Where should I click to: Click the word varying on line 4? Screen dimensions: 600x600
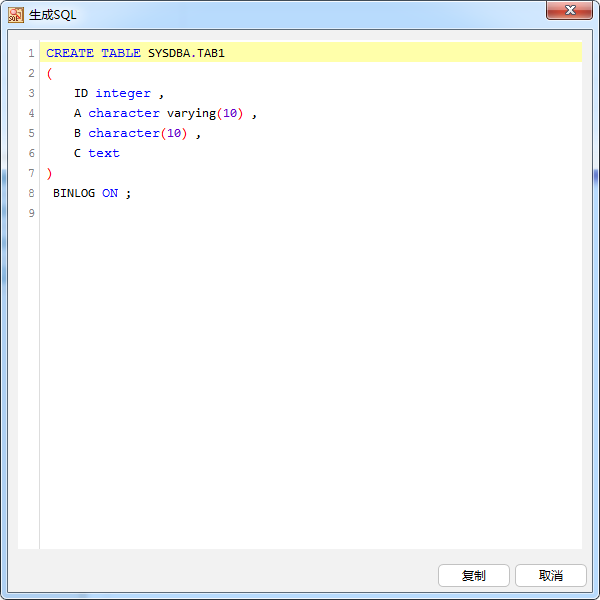191,113
